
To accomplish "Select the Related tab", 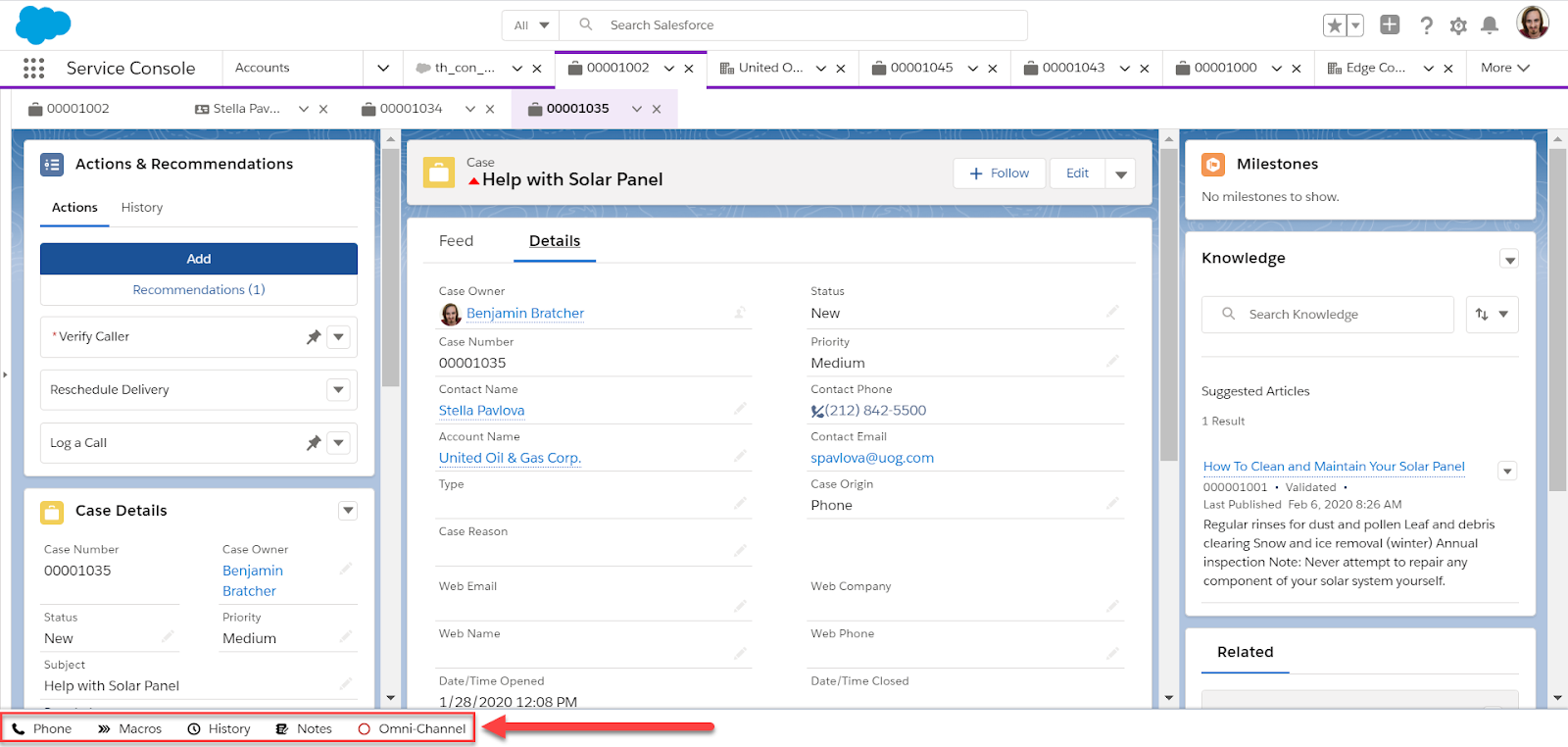I will (1245, 652).
